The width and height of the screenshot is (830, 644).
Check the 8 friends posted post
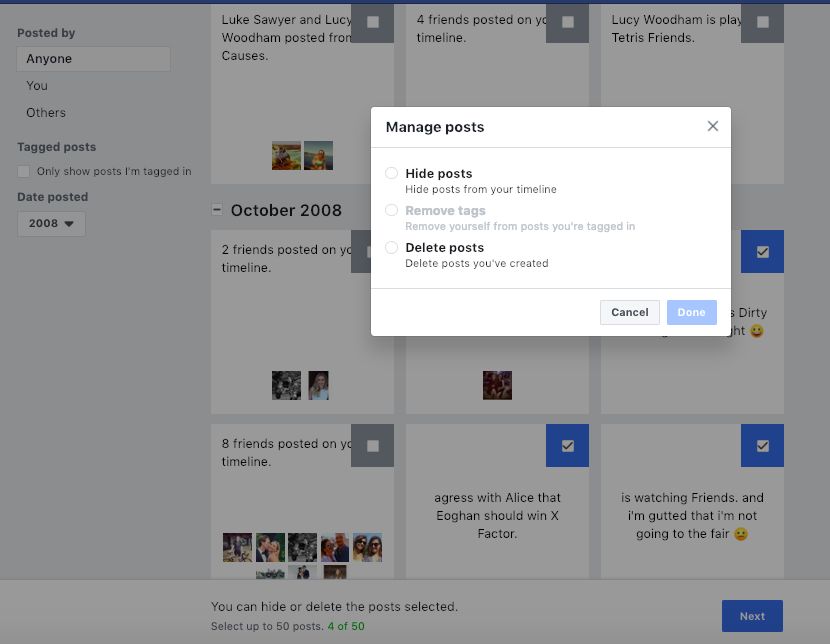coord(373,446)
